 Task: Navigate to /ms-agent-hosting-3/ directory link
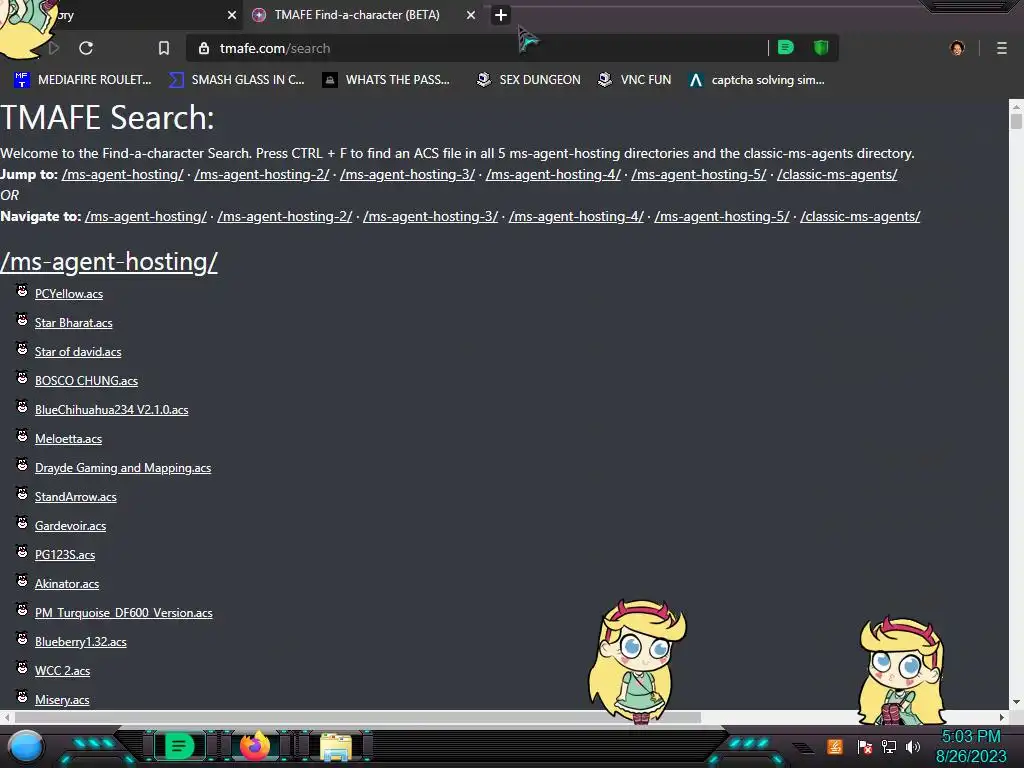click(x=430, y=216)
